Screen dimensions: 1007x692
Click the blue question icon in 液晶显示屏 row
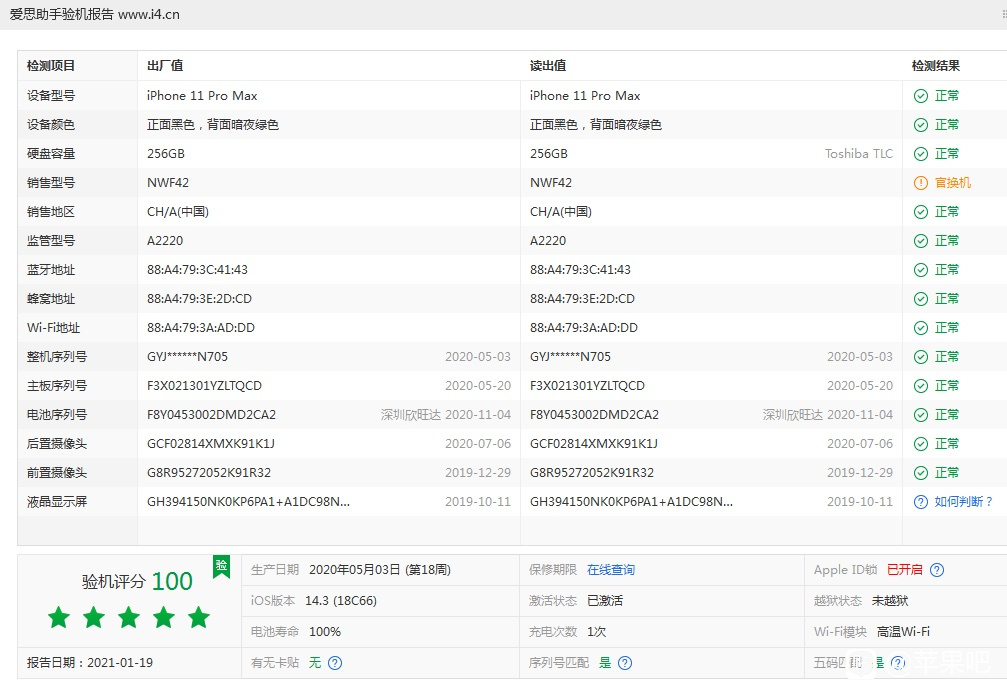click(920, 502)
